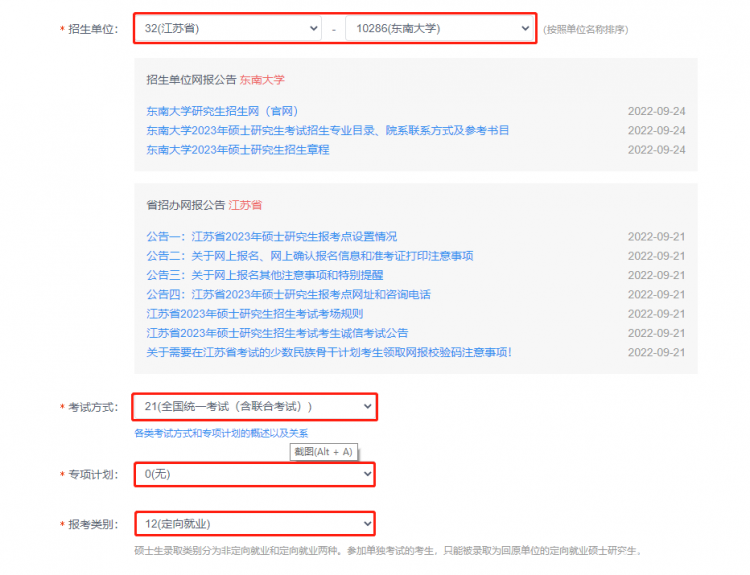Click the 截图(Alt + A) tooltip
Image resolution: width=750 pixels, height=575 pixels.
323,452
